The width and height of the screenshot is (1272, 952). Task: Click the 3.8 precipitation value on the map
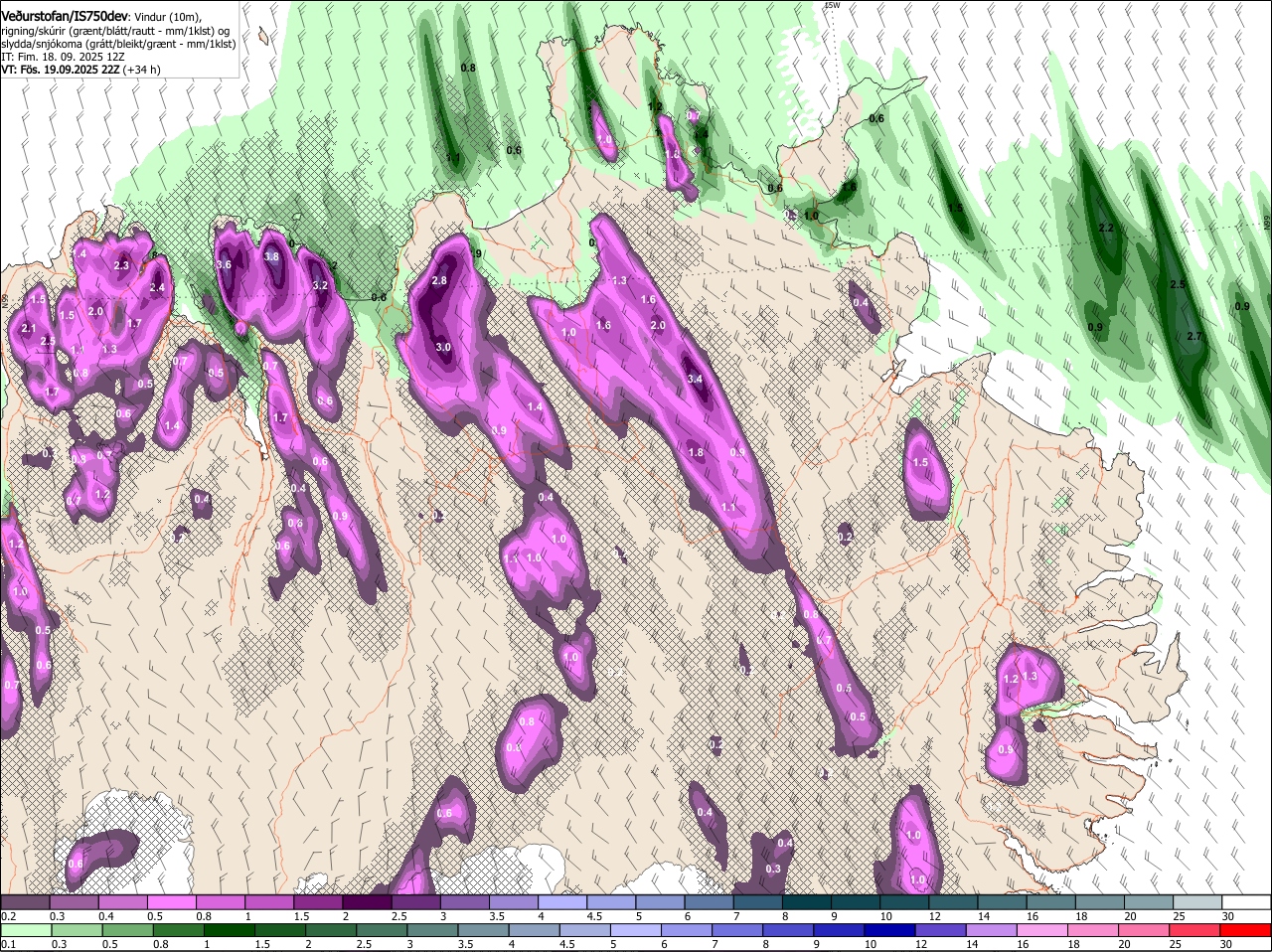tap(271, 255)
